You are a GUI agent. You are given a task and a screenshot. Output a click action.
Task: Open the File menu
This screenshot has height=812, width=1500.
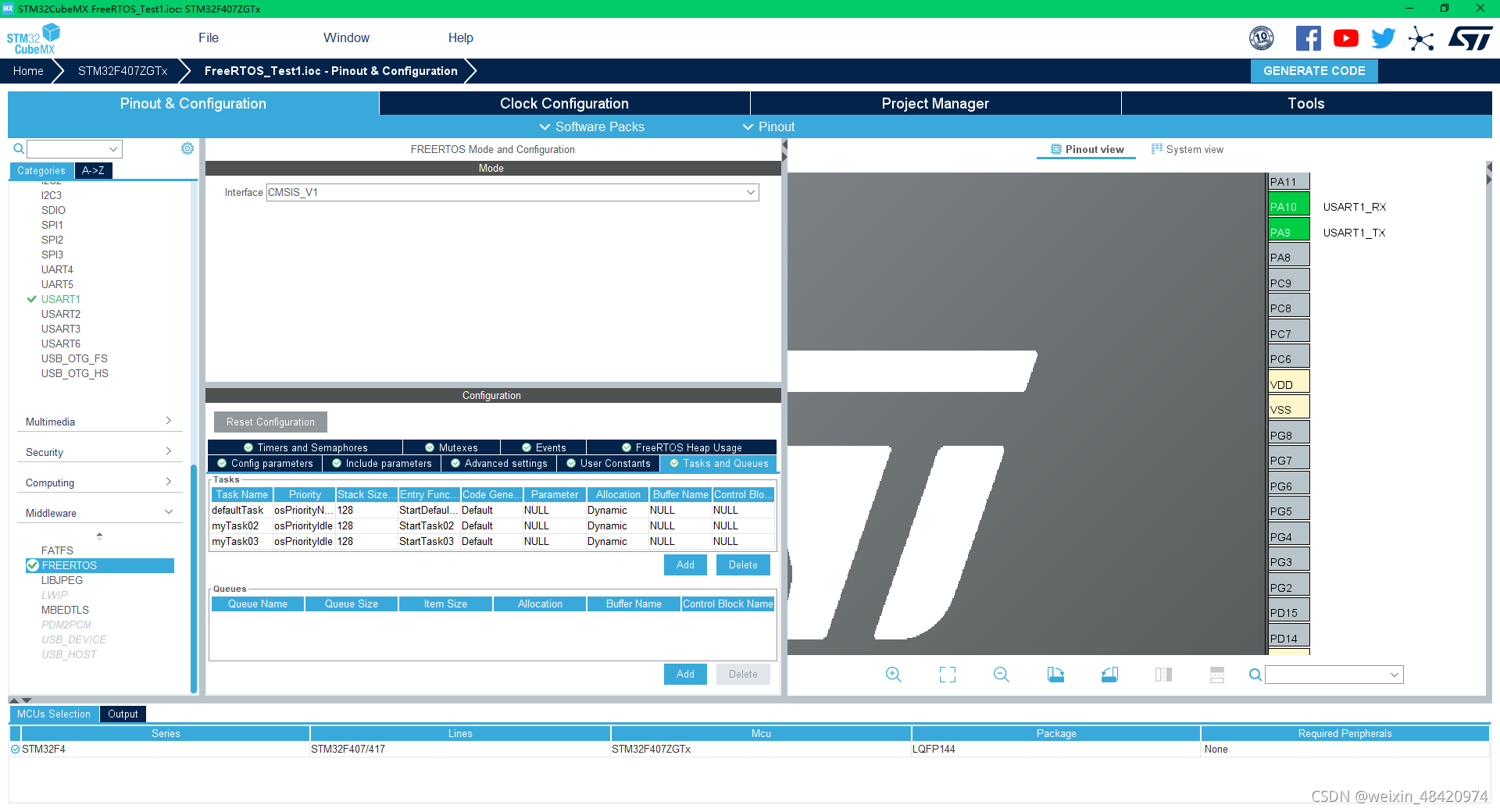[209, 37]
